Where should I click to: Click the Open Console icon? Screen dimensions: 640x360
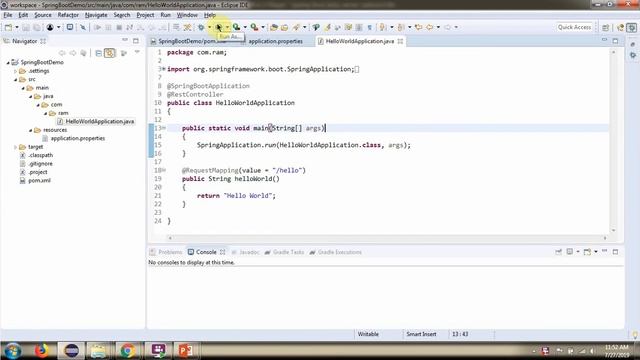(x=587, y=252)
